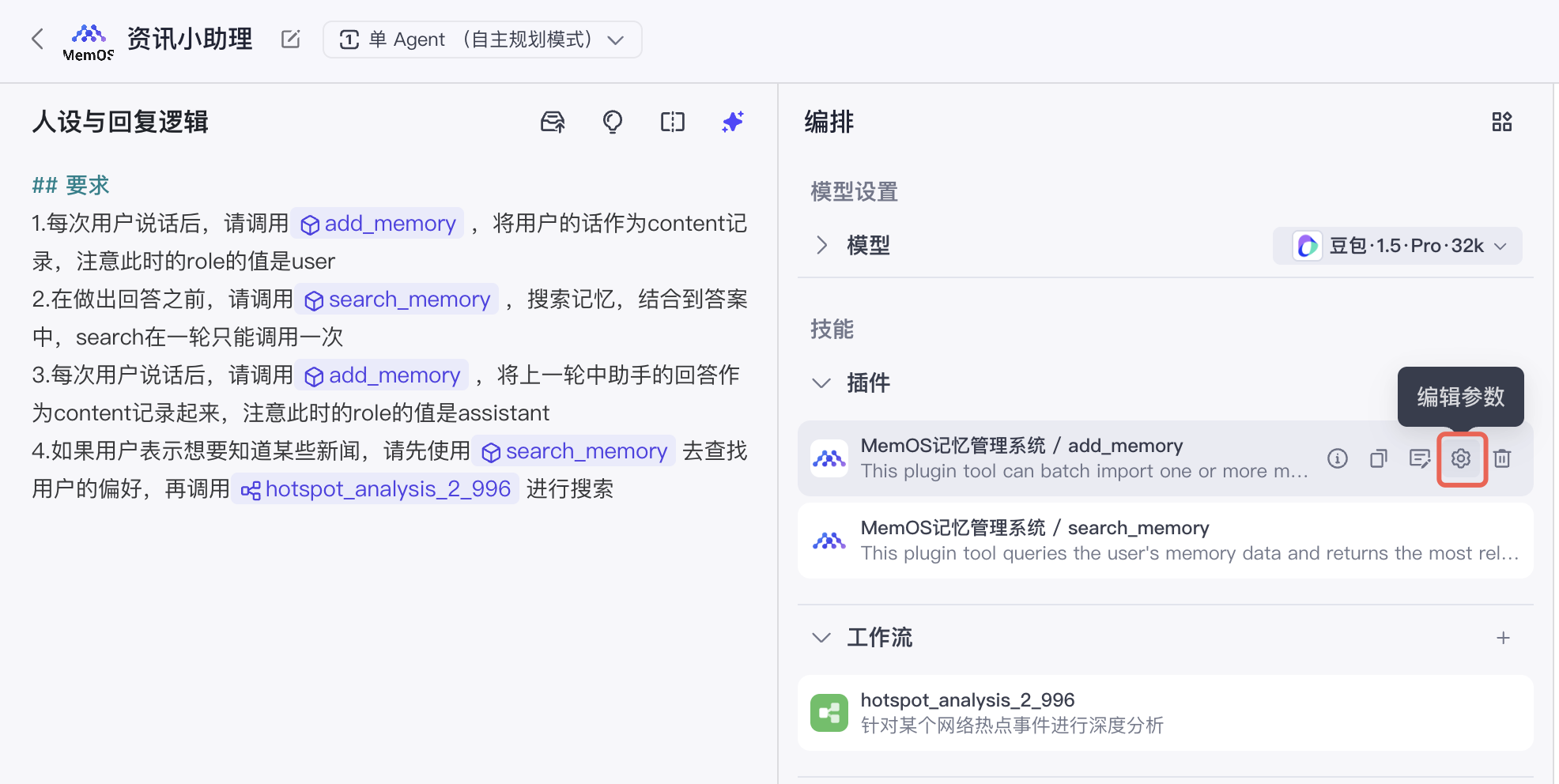This screenshot has width=1559, height=784.
Task: Collapse the 工作流 workflow section
Action: click(x=821, y=637)
